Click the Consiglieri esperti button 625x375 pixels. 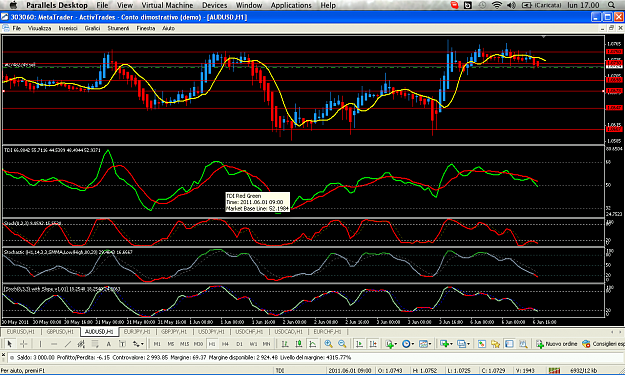pos(603,344)
